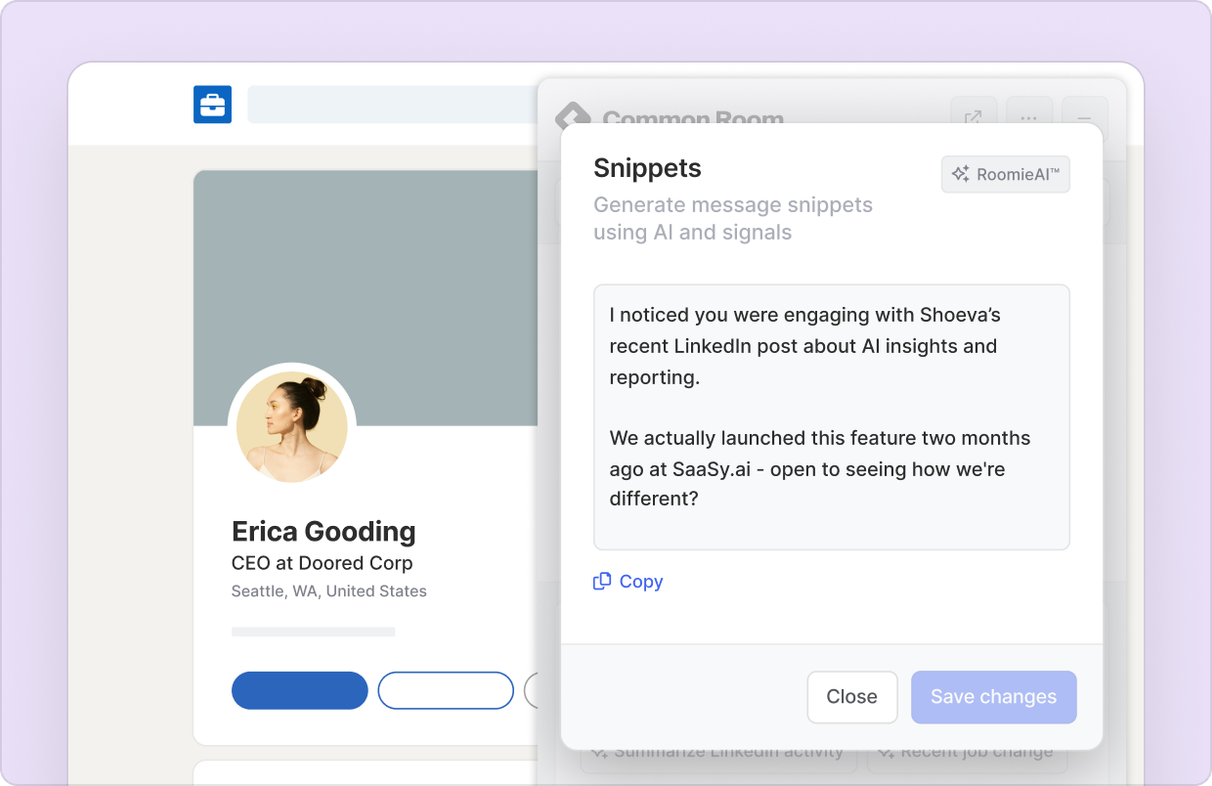Copy the generated snippet via Copy link
The image size is (1212, 786).
coord(628,581)
